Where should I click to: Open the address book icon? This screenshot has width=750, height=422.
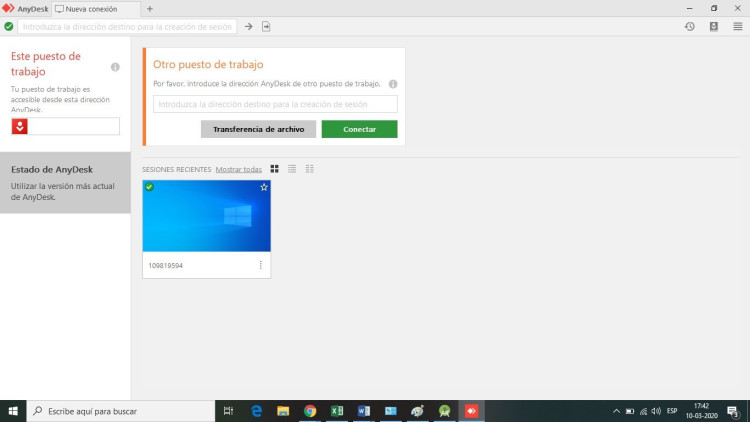714,27
